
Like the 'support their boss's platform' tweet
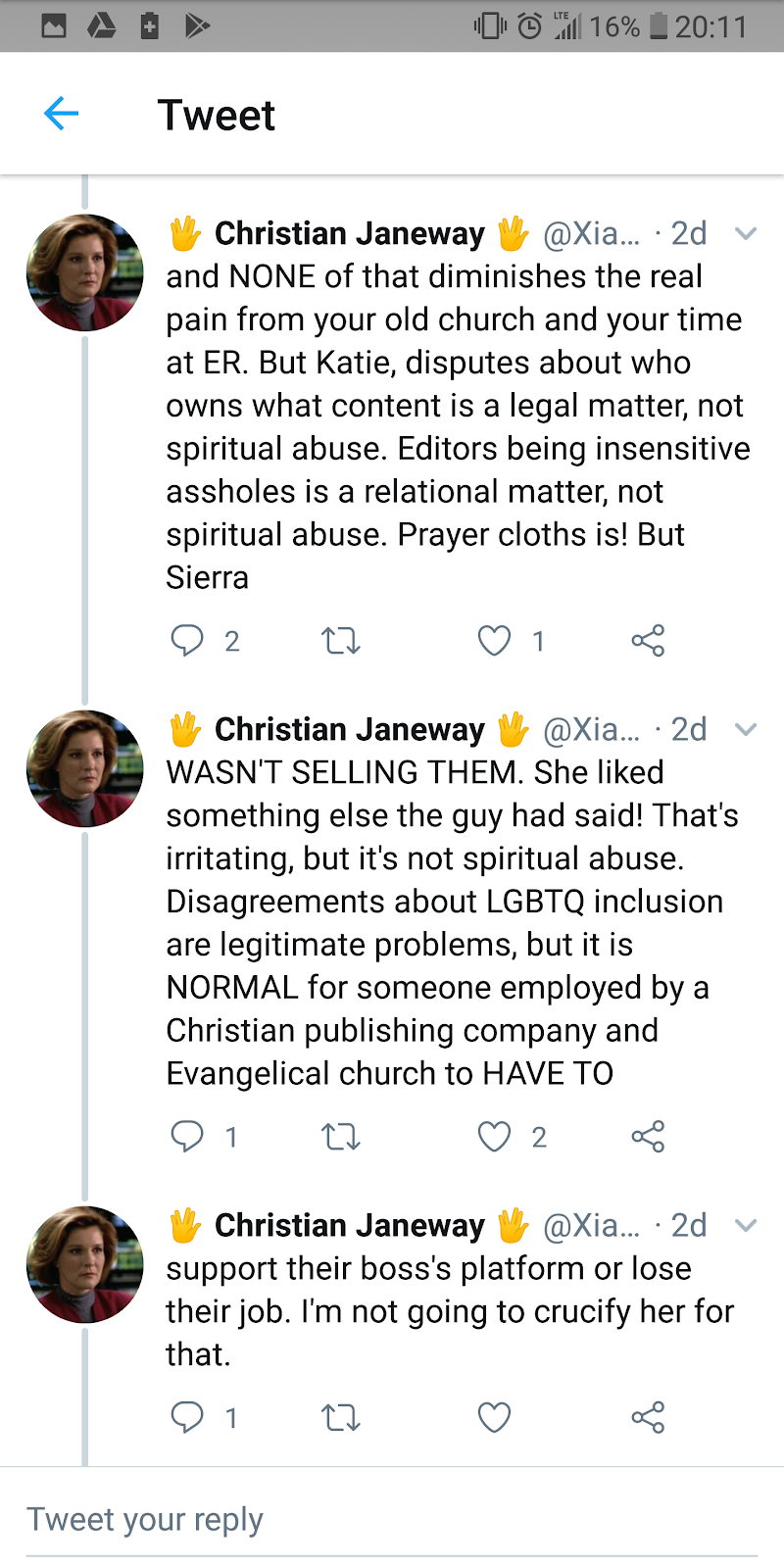(x=494, y=1418)
